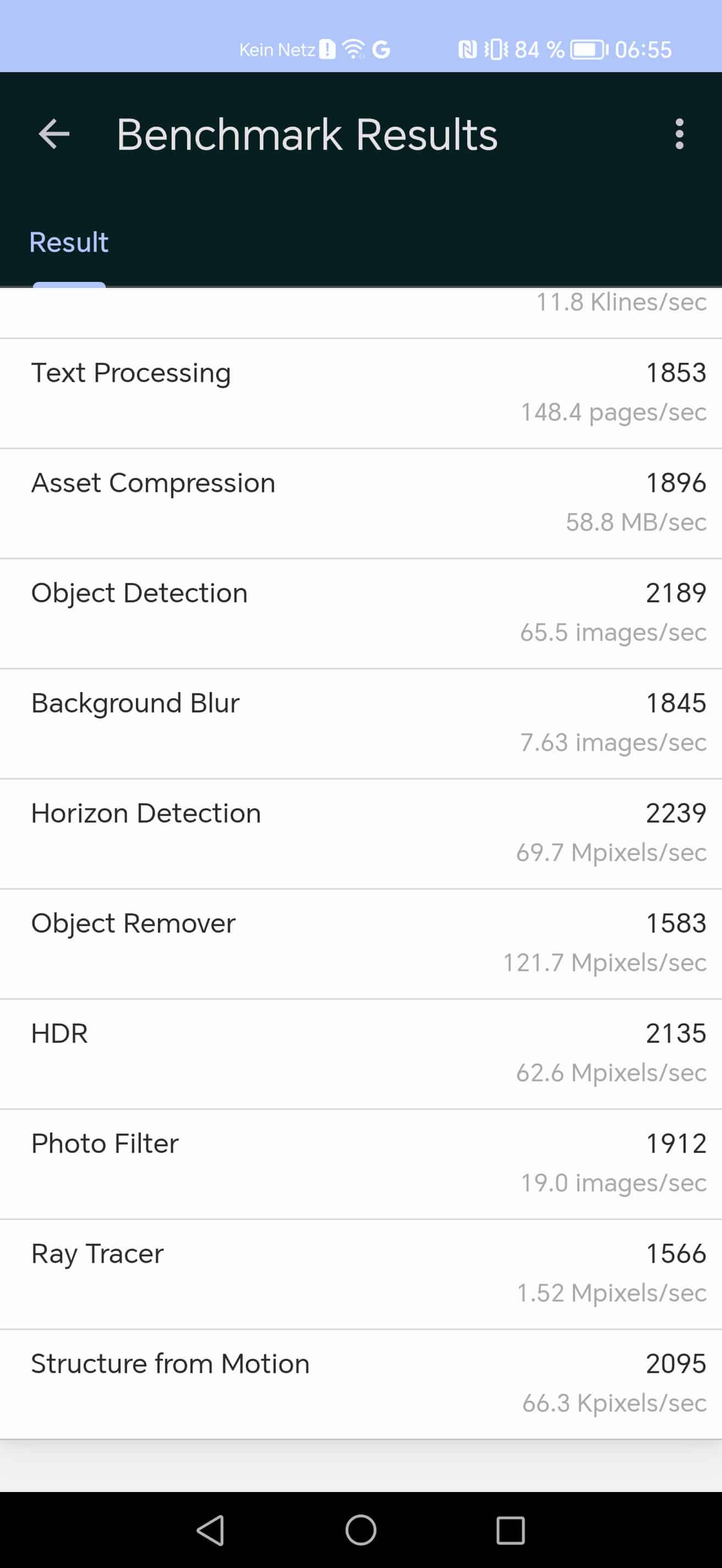Screen dimensions: 722x1568
Task: Tap the Android back navigation button
Action: [210, 1529]
